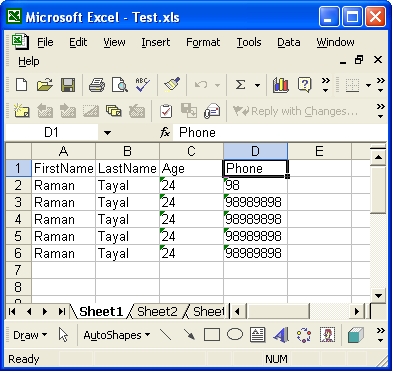Switch to the Sheet2 tab

157,312
